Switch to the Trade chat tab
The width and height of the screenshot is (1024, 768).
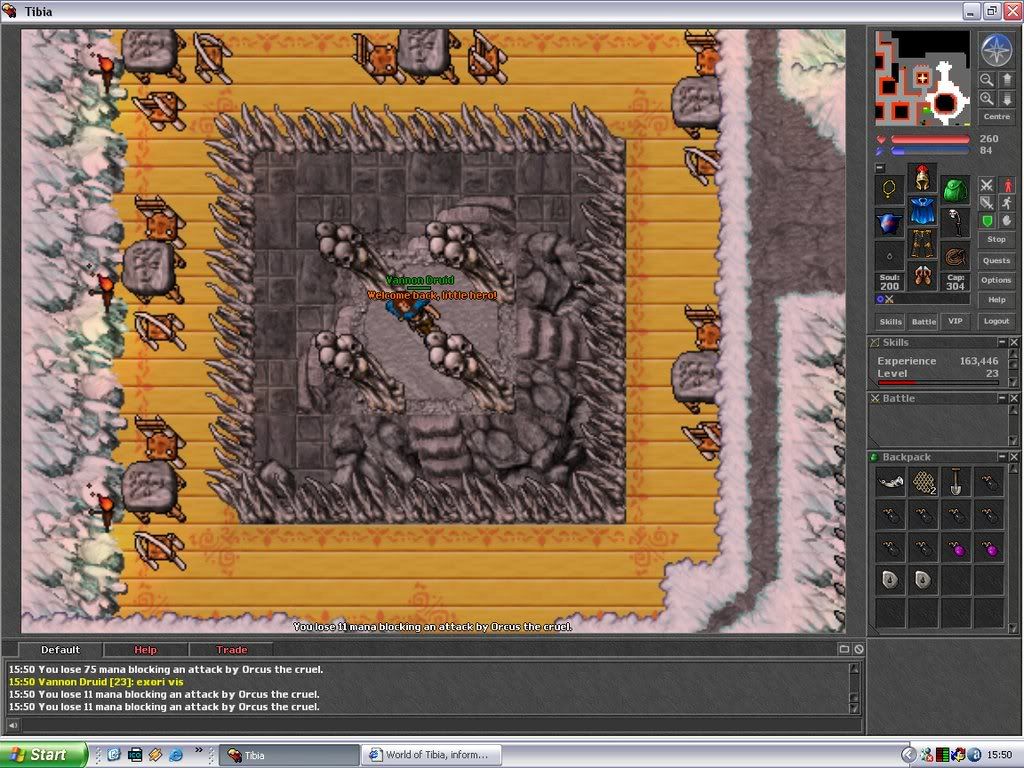click(231, 650)
